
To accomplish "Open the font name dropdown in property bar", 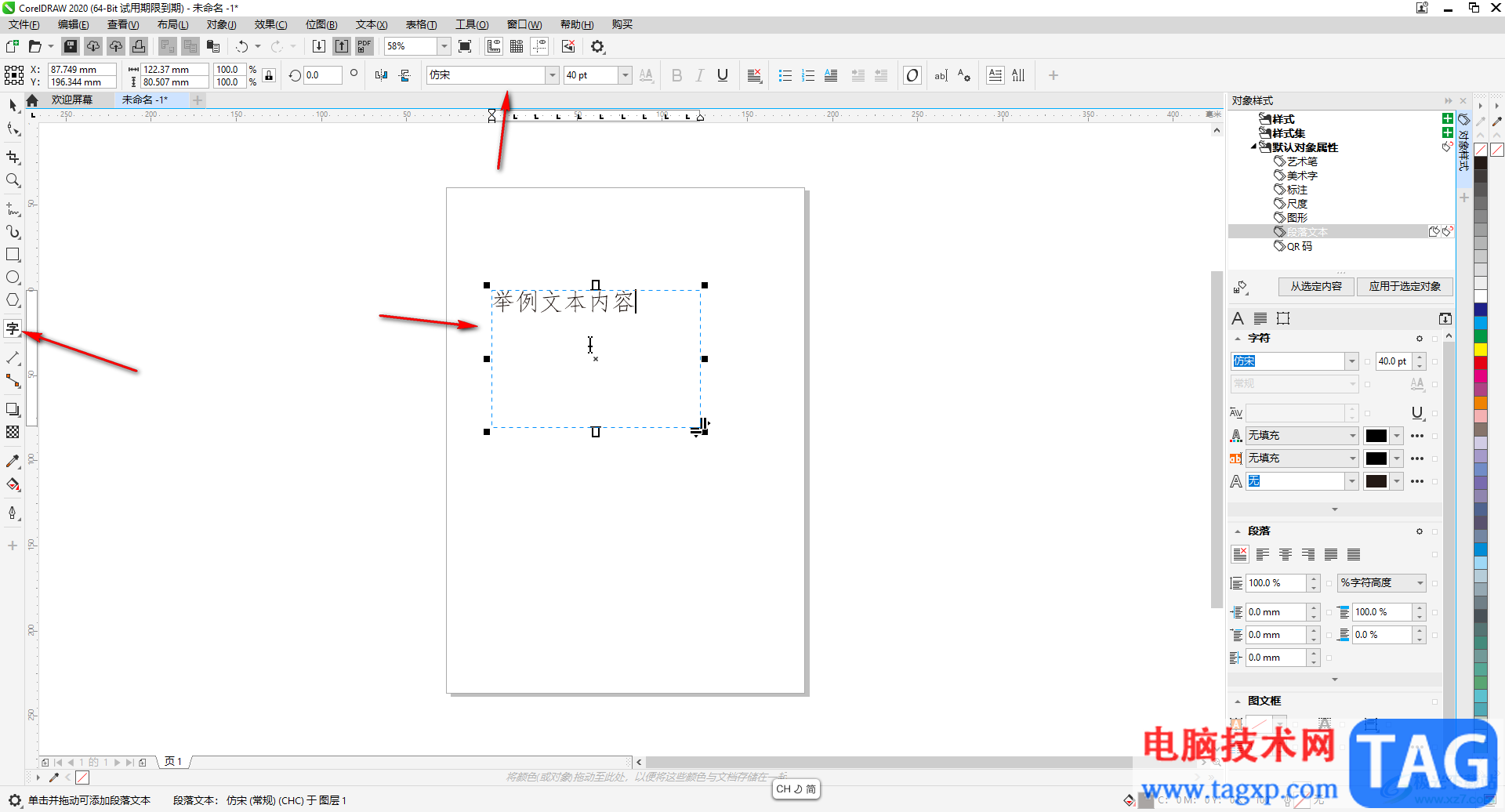I will click(x=553, y=75).
